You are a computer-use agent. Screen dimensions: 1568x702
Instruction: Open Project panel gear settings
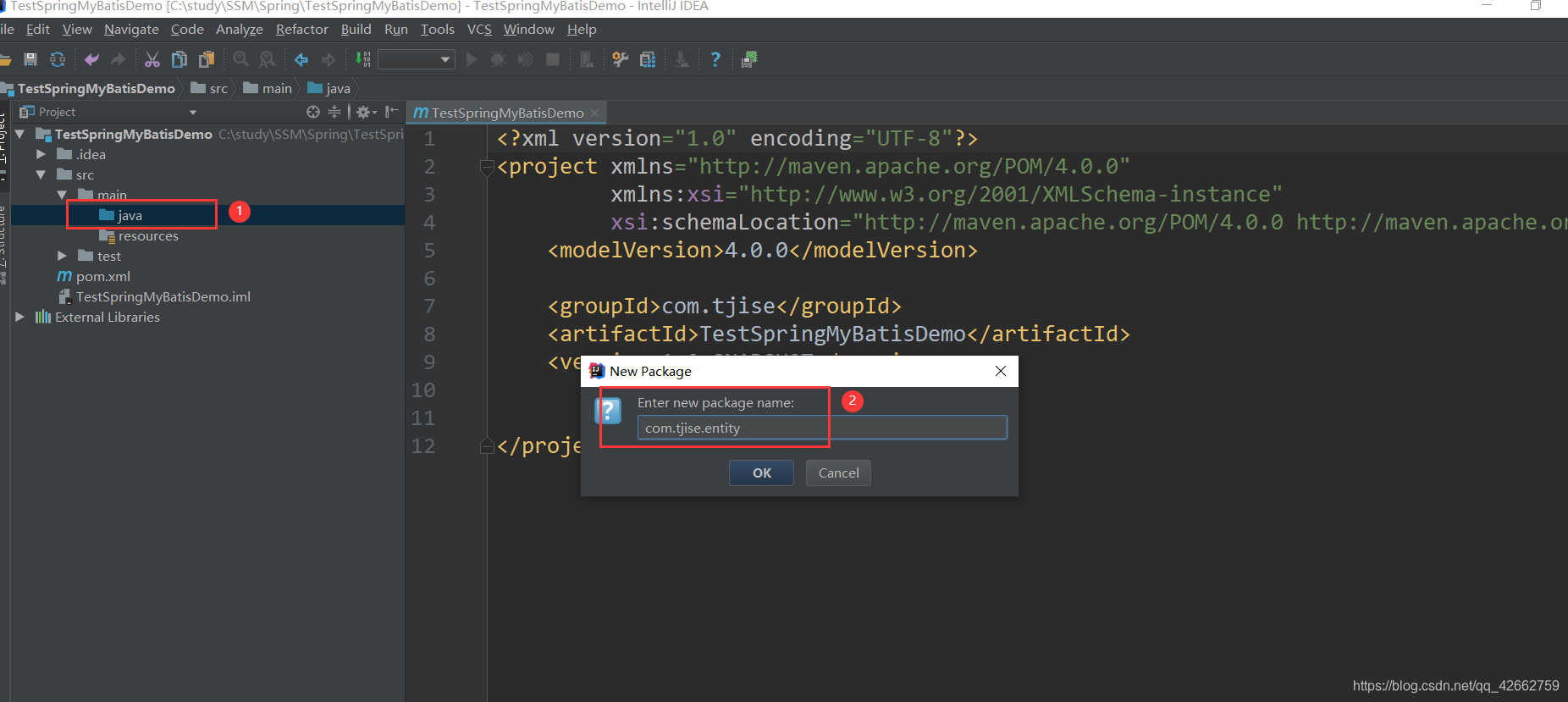tap(366, 112)
